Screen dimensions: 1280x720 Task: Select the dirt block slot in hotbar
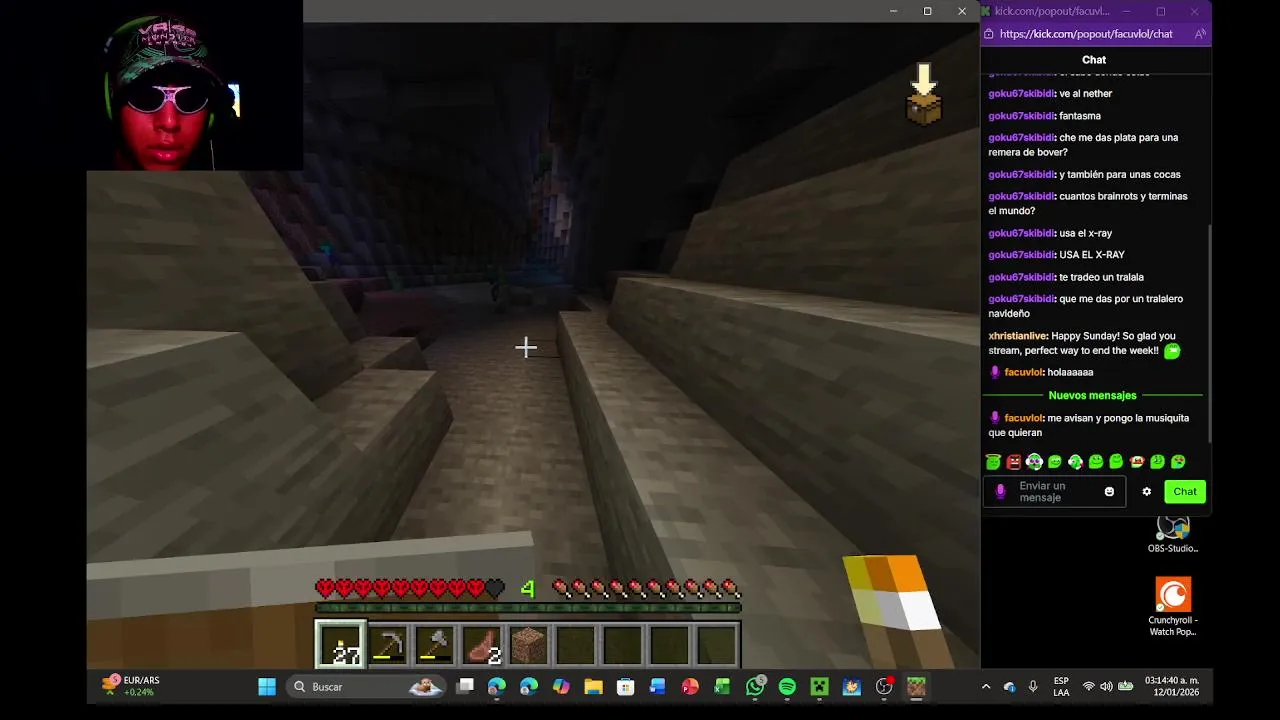pyautogui.click(x=528, y=645)
